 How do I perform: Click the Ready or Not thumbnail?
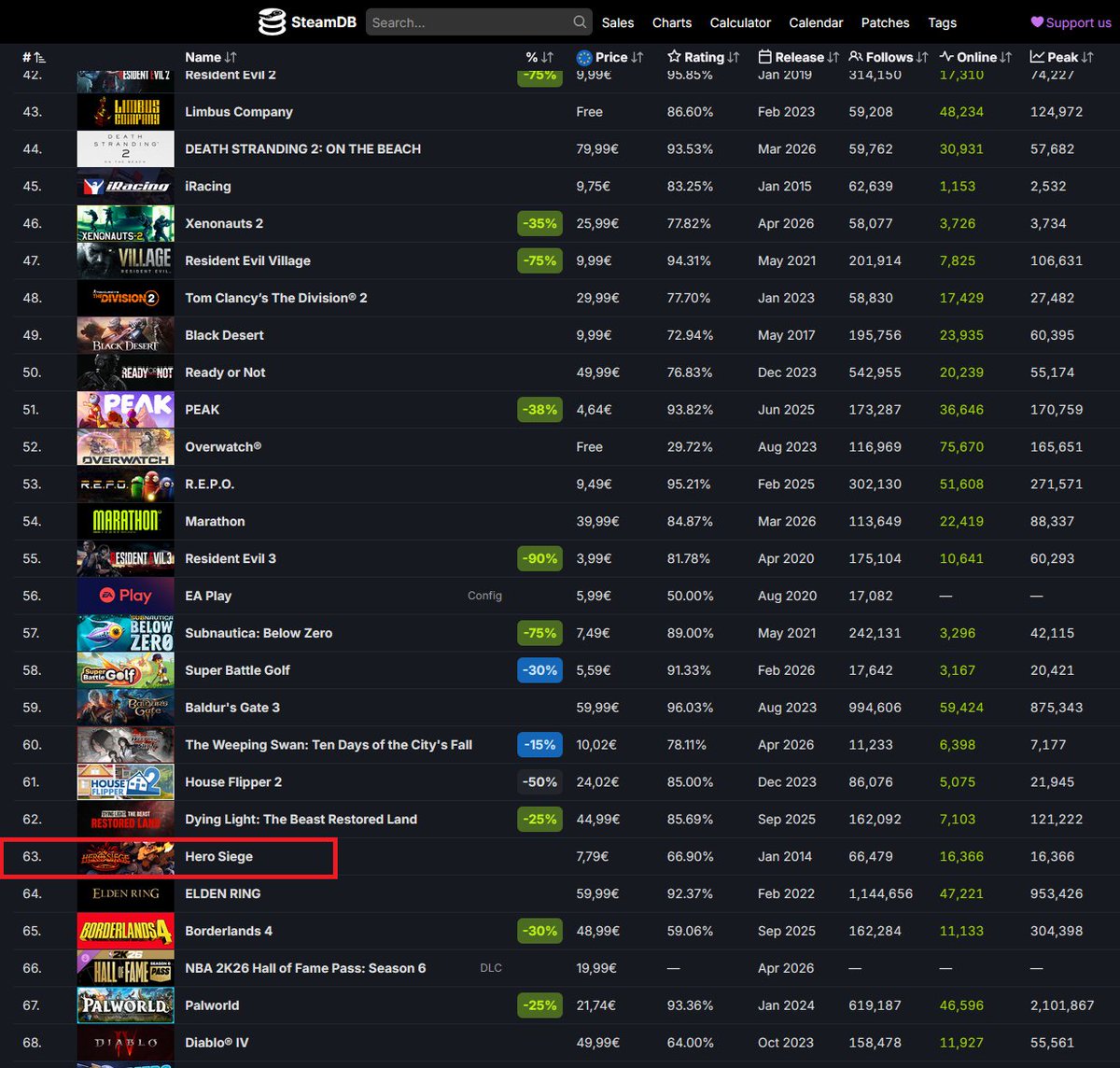pos(125,372)
